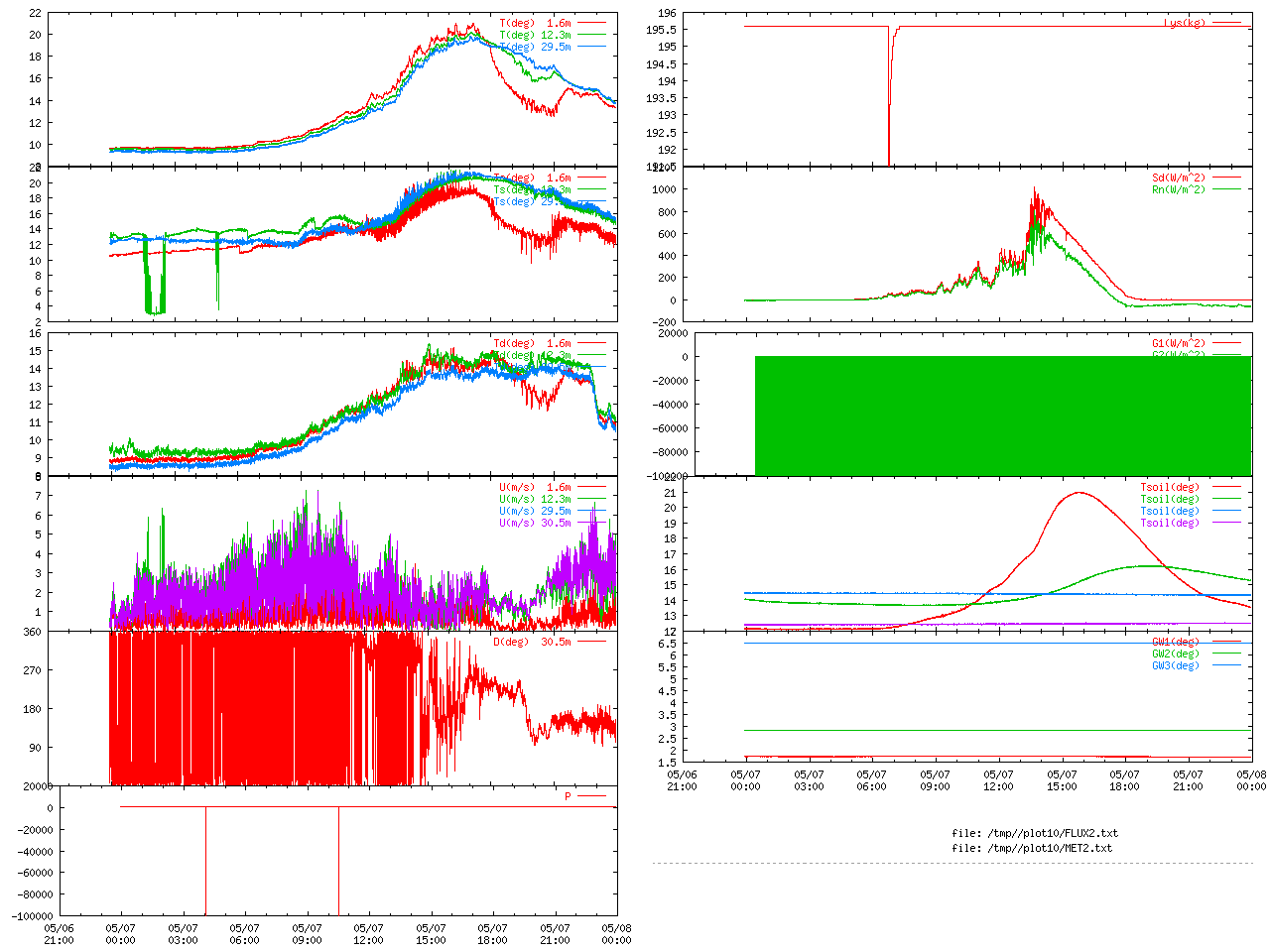The height and width of the screenshot is (952, 1270).
Task: Click the "Ts(deg) 1.6m" legend label
Action: click(533, 178)
